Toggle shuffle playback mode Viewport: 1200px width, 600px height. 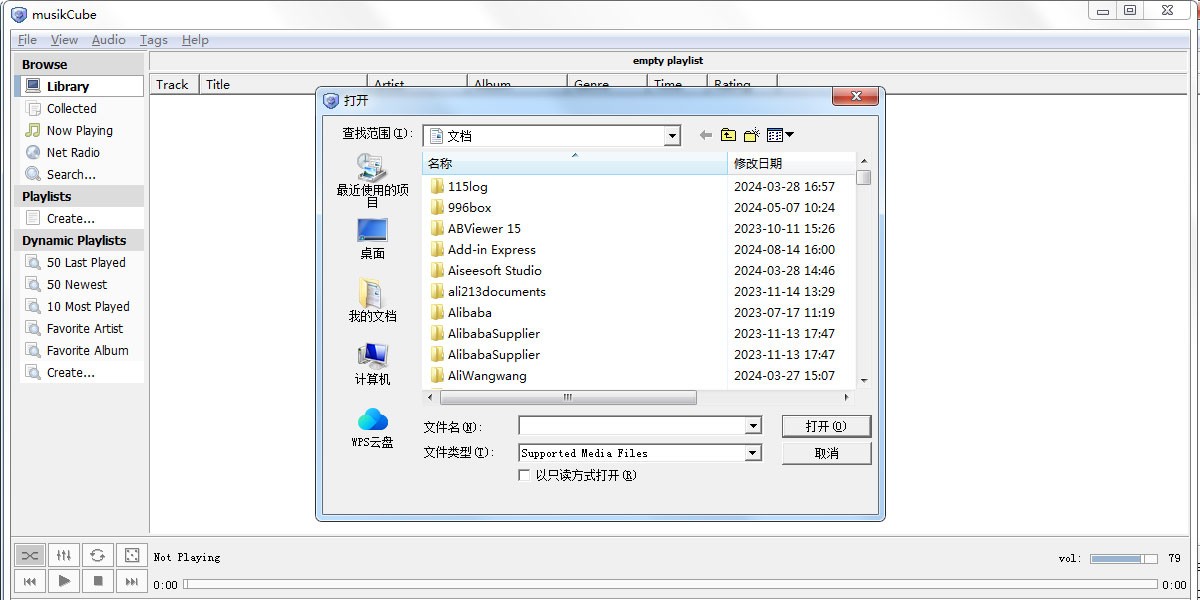(30, 555)
